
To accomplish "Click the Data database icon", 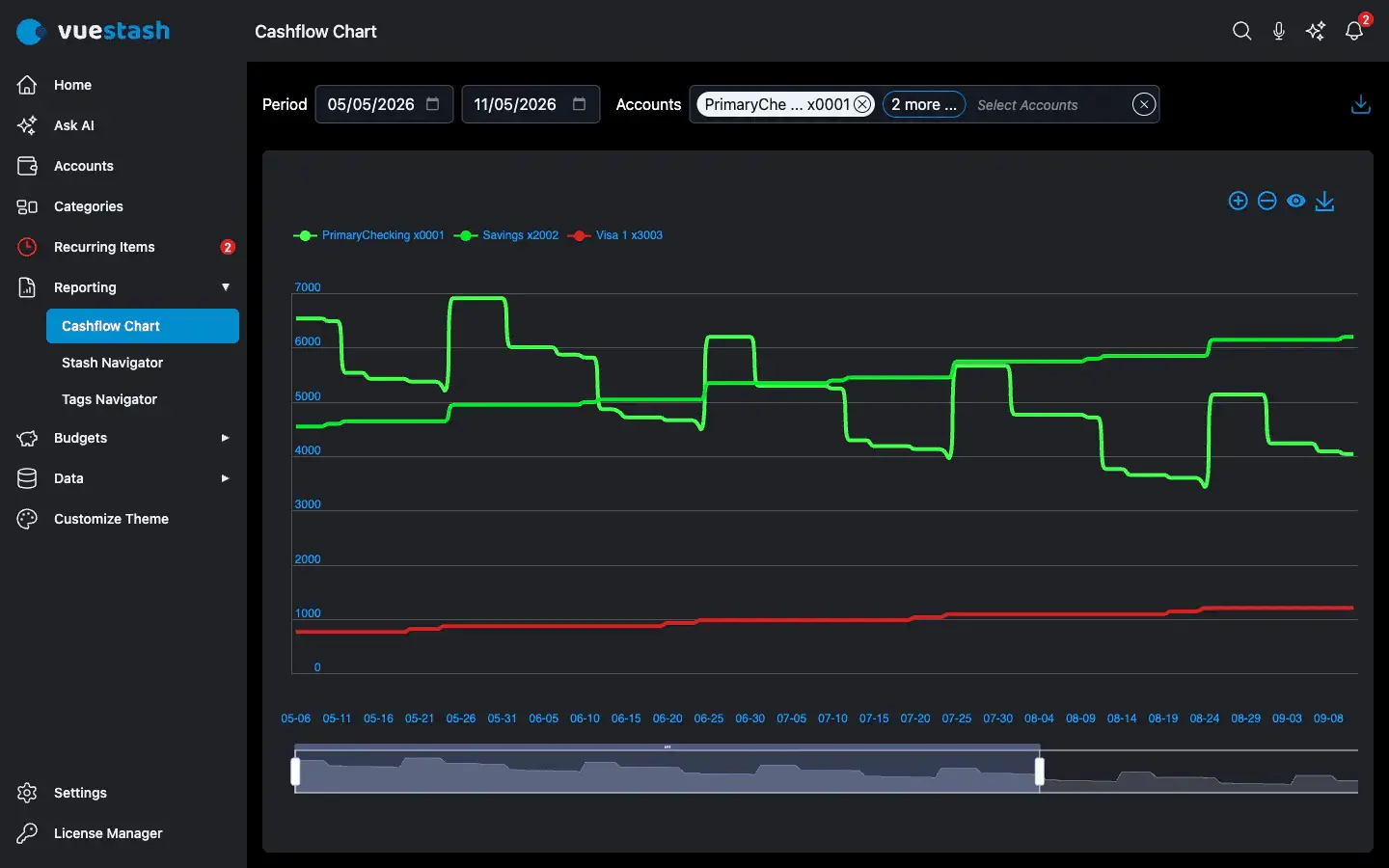I will coord(27,478).
